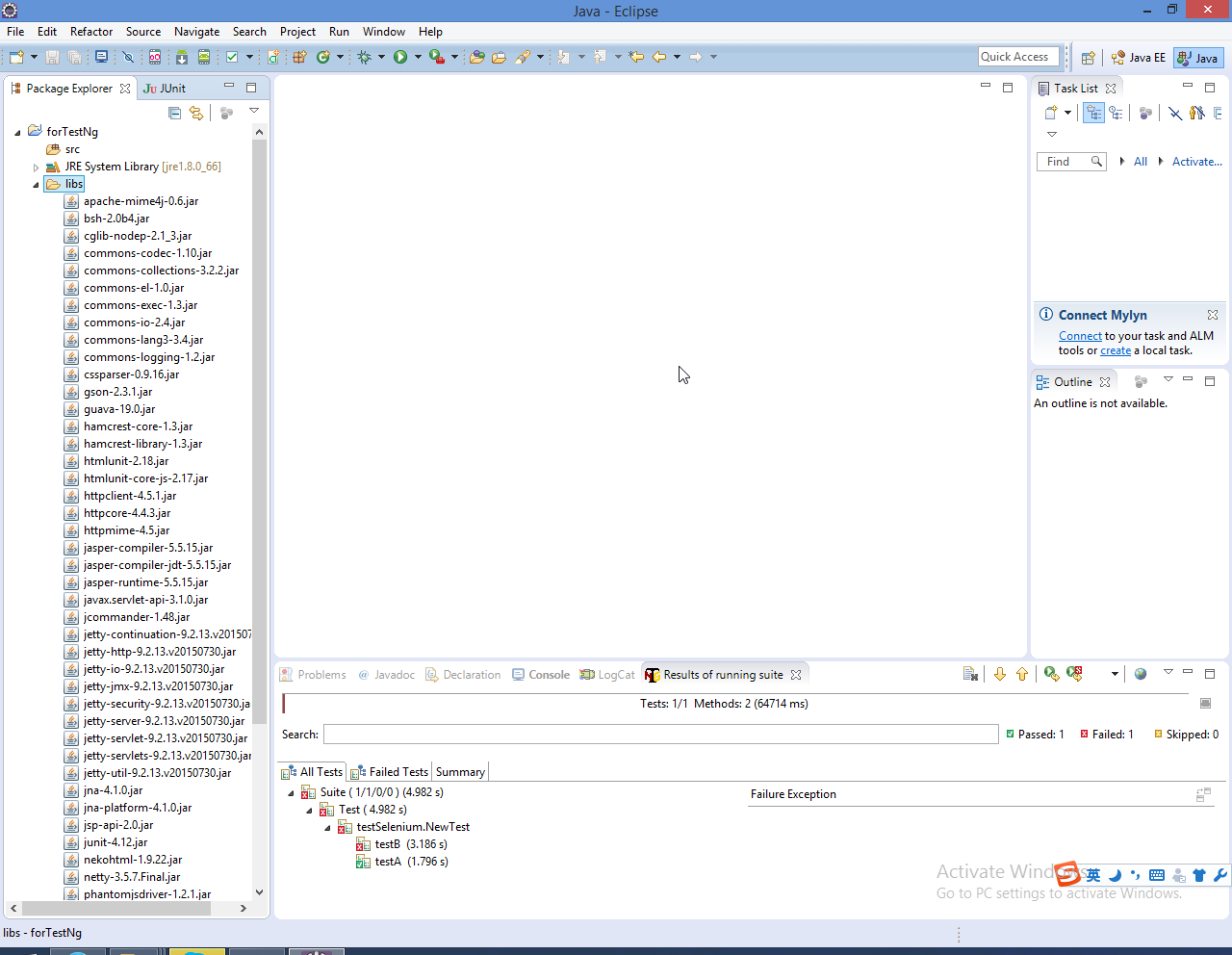Viewport: 1232px width, 955px height.
Task: Click the create local task link
Action: click(x=1116, y=350)
